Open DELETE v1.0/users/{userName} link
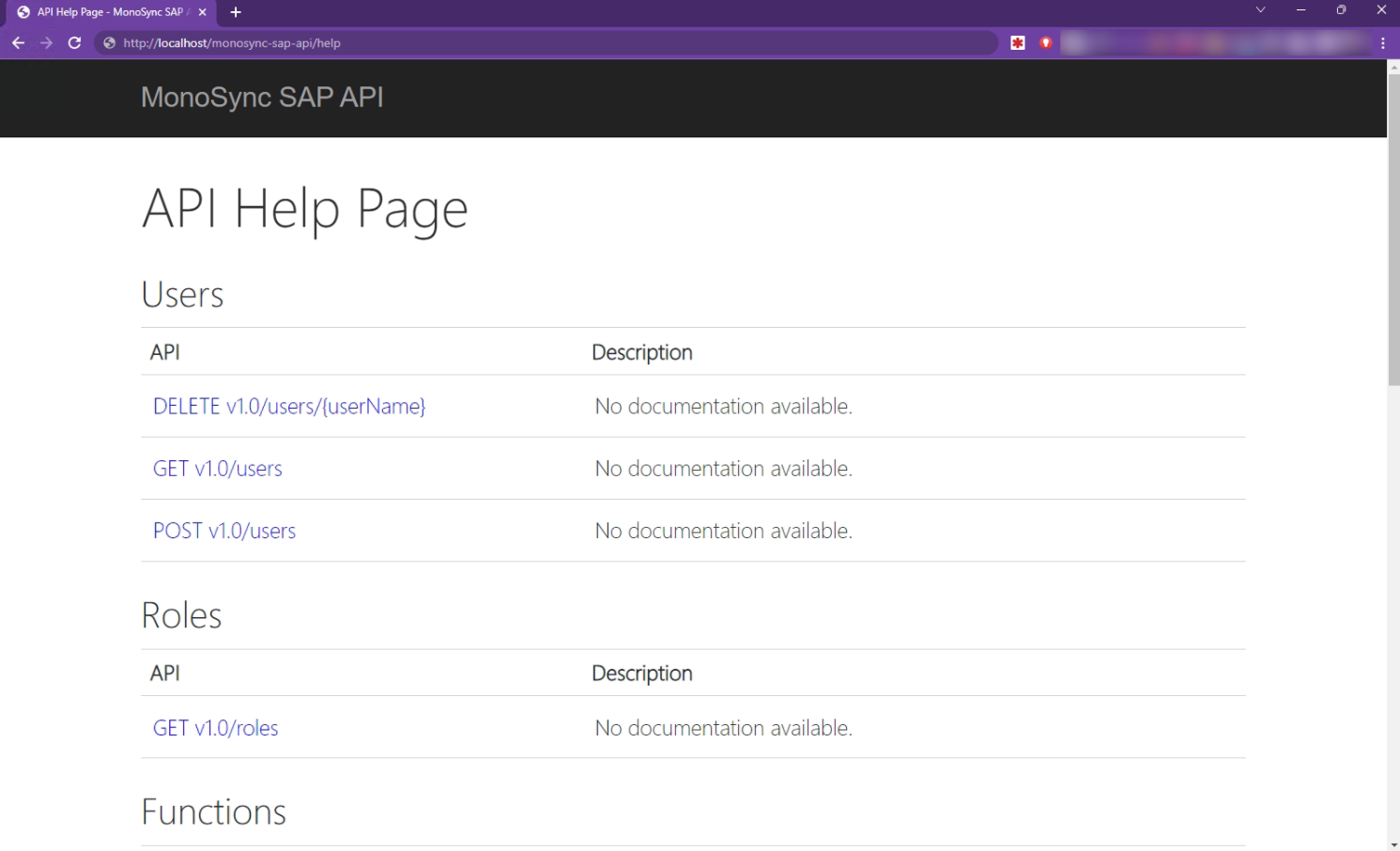The width and height of the screenshot is (1400, 851). click(x=289, y=407)
